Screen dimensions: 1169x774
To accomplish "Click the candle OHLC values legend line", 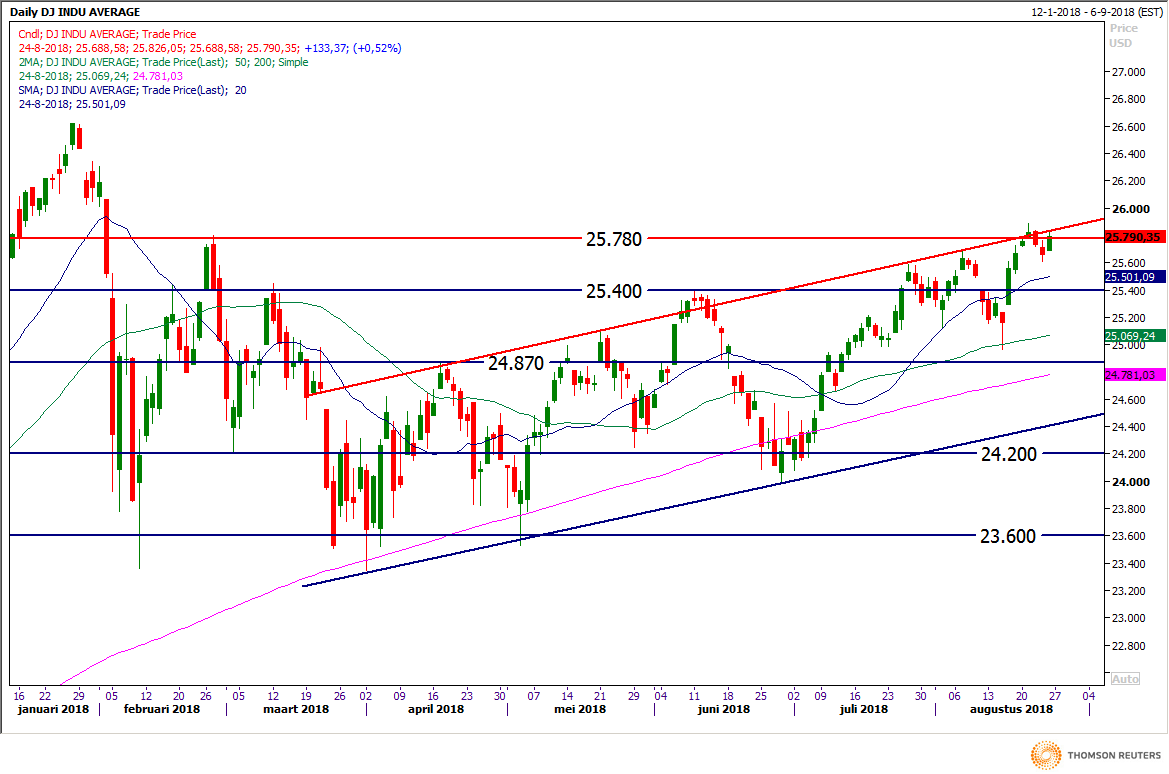I will (209, 48).
